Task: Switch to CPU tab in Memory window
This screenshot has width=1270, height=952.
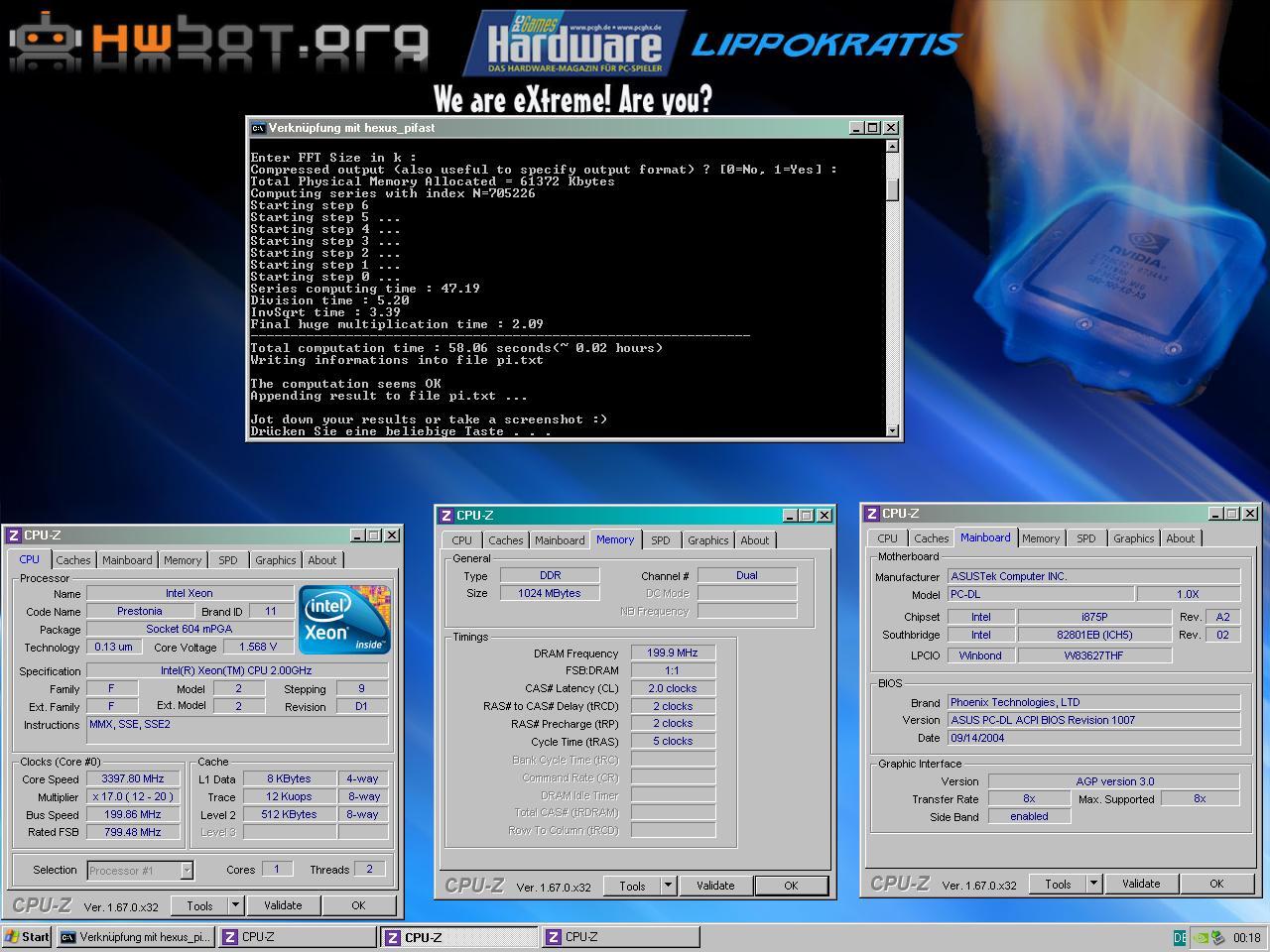Action: [x=462, y=540]
